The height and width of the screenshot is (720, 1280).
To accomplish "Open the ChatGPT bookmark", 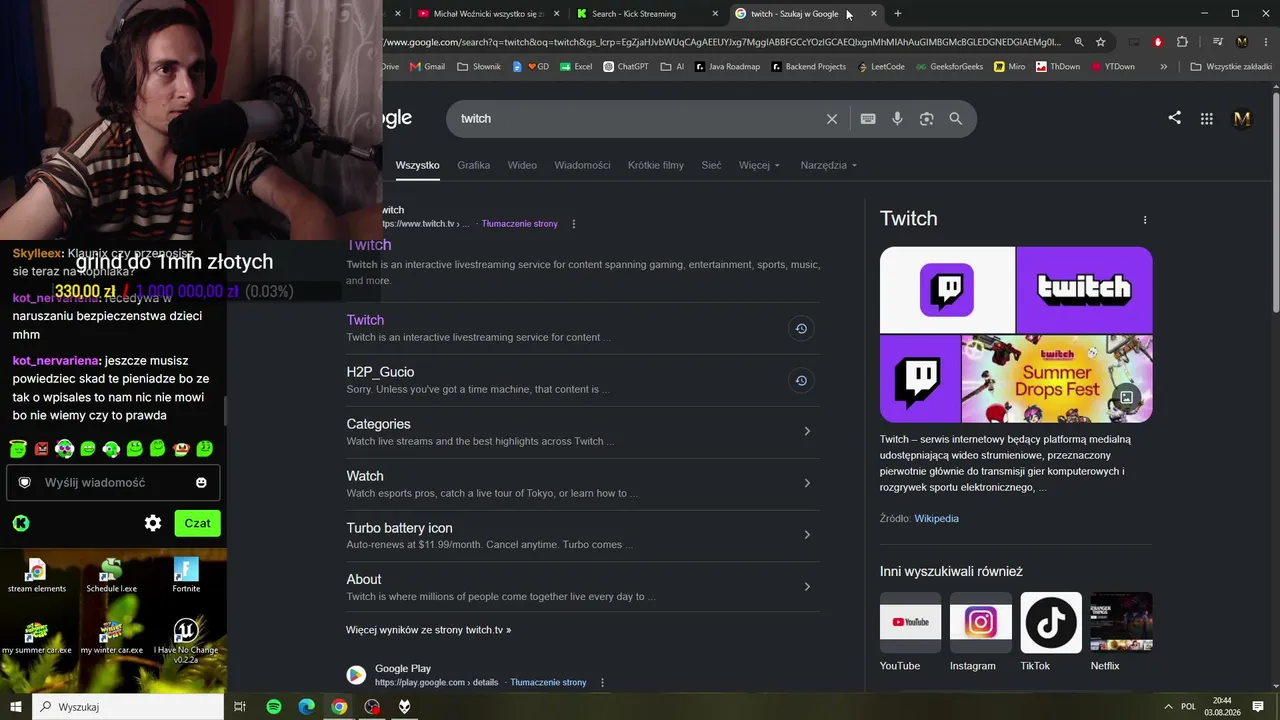I will 626,67.
